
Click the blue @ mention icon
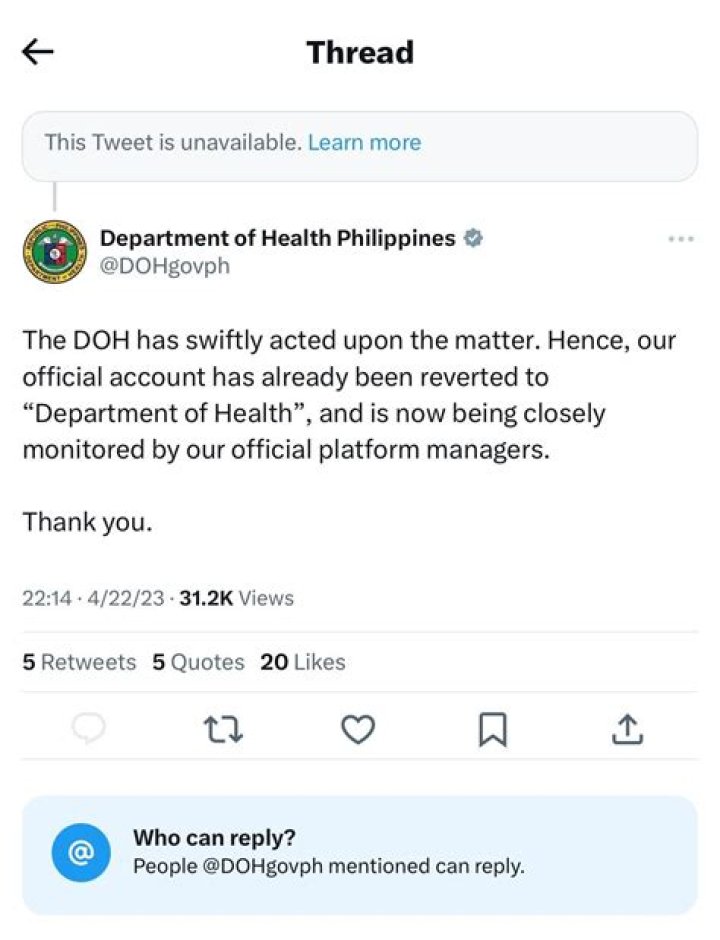pos(81,852)
